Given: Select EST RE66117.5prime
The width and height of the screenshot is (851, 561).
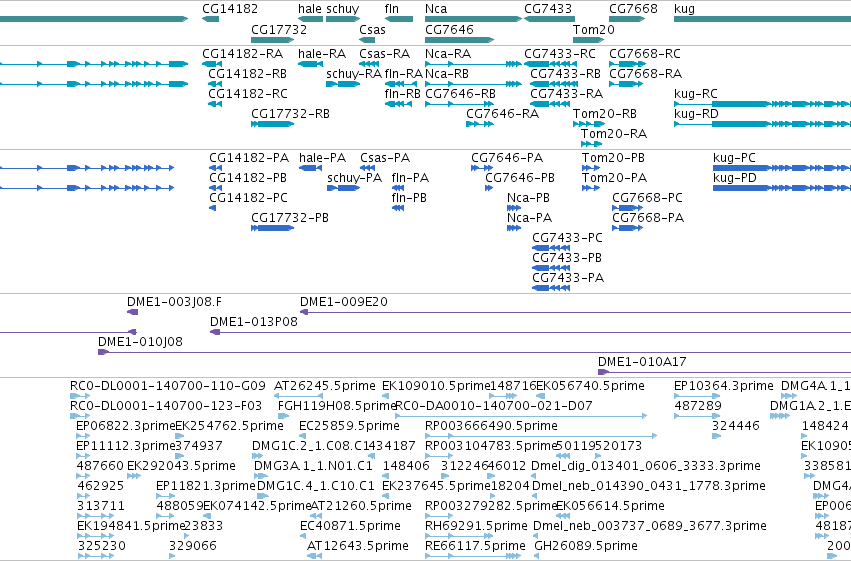Looking at the screenshot, I should click(475, 546).
